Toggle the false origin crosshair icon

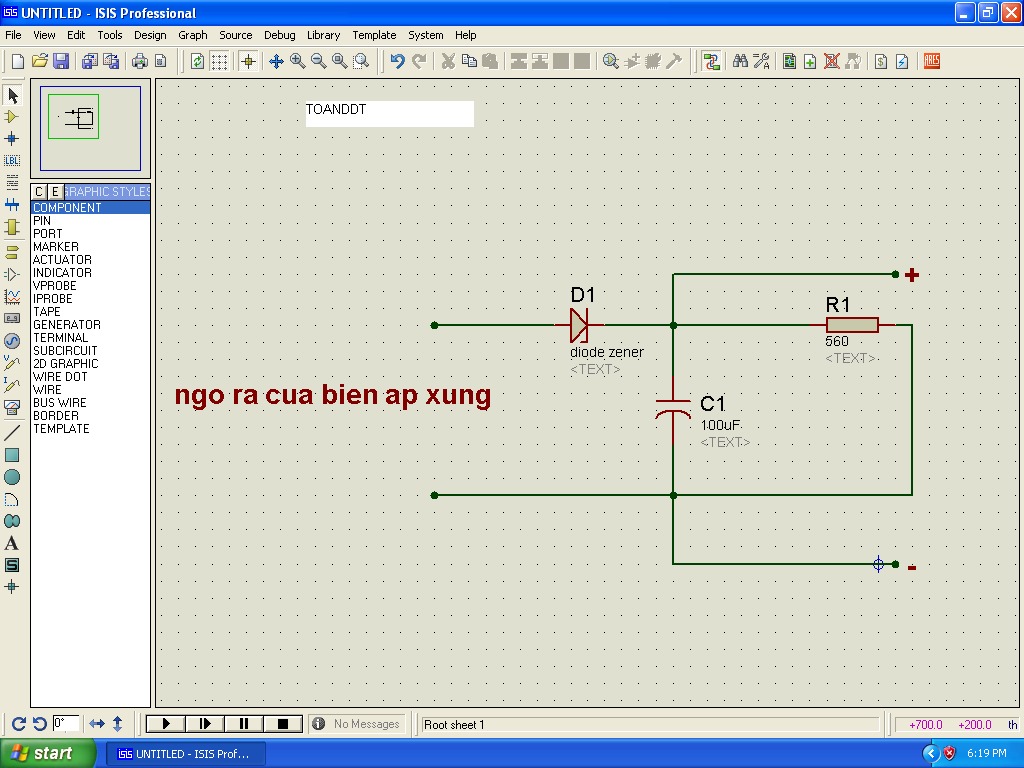(249, 62)
